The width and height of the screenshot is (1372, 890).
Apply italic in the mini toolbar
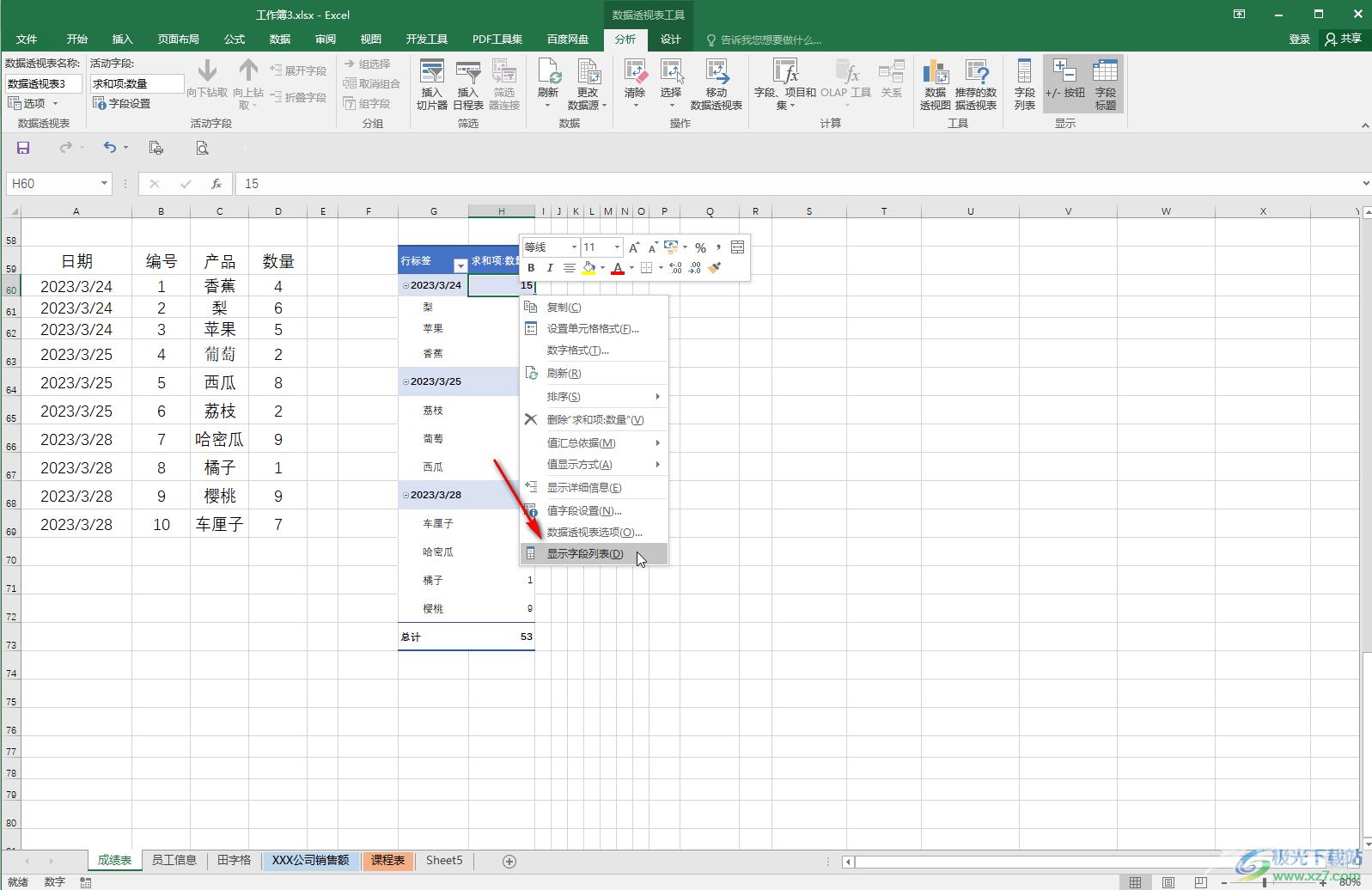point(550,268)
